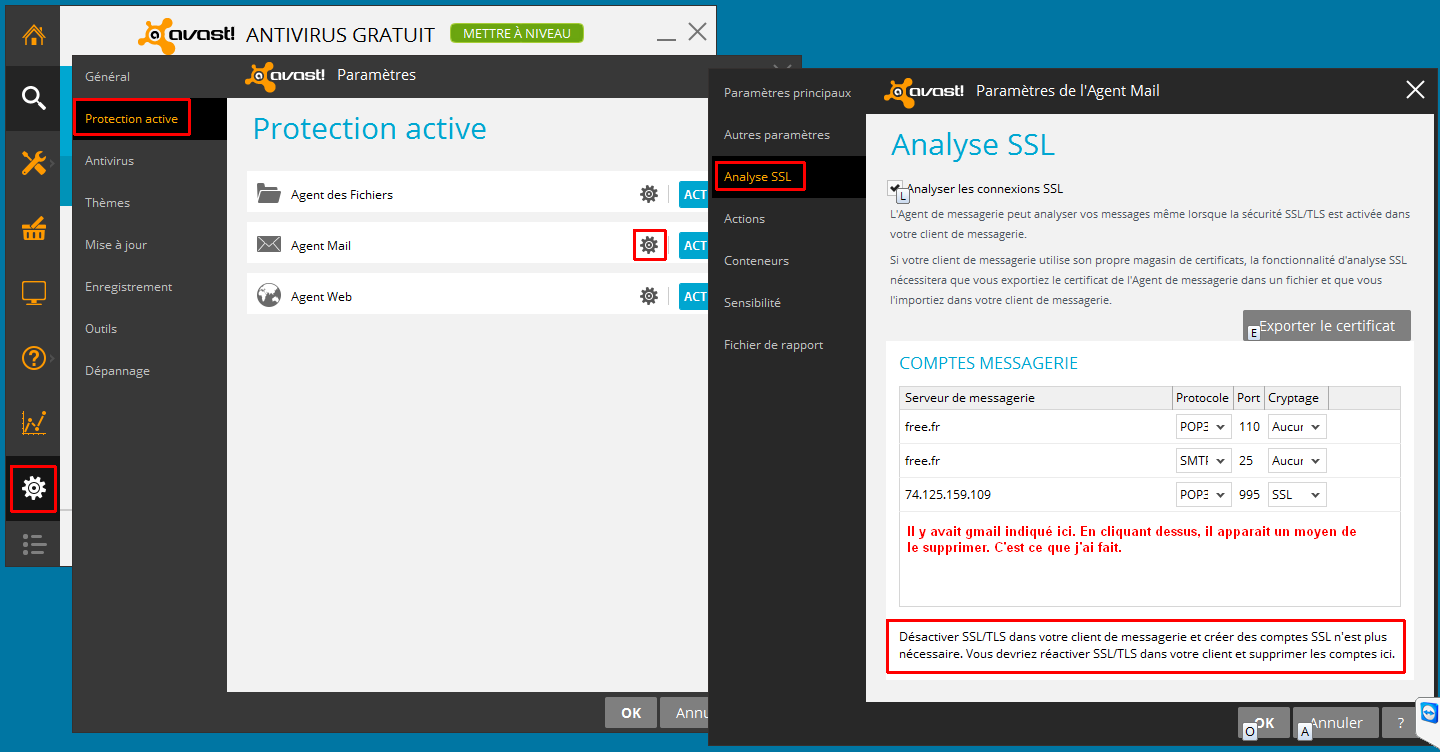This screenshot has width=1440, height=752.
Task: Open protocol dropdown for 74.125.159.109 row
Action: coord(1205,495)
